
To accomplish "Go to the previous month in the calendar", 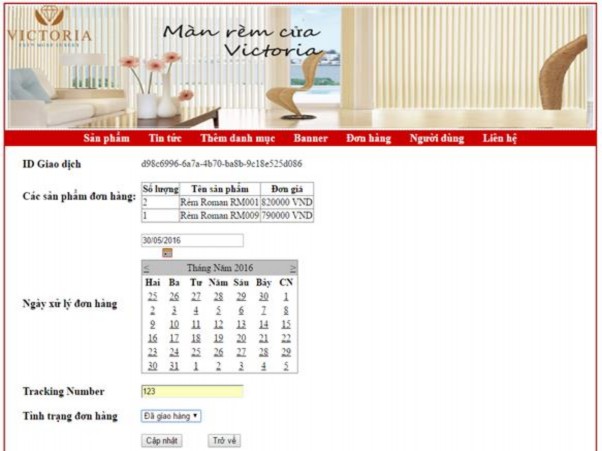I will pyautogui.click(x=146, y=268).
